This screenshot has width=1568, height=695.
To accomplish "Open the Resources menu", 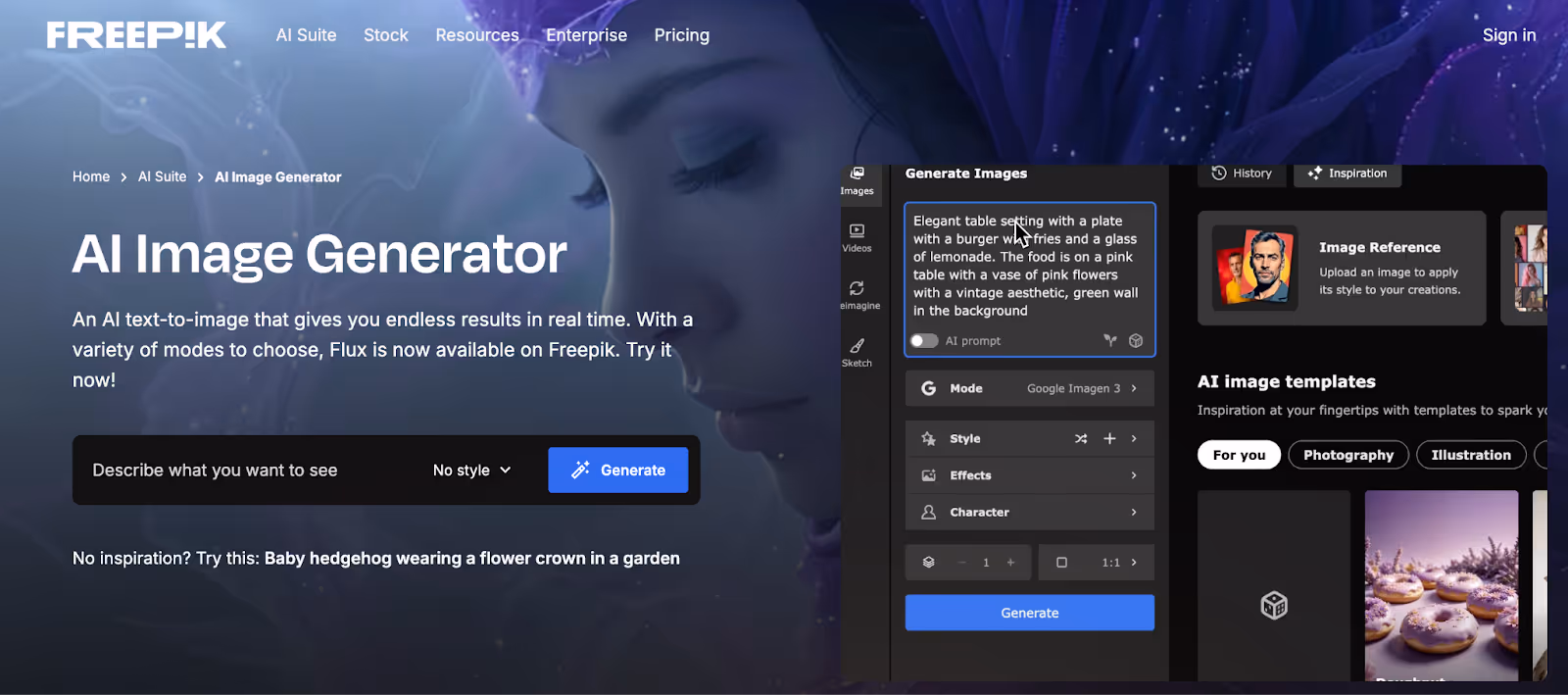I will coord(477,35).
